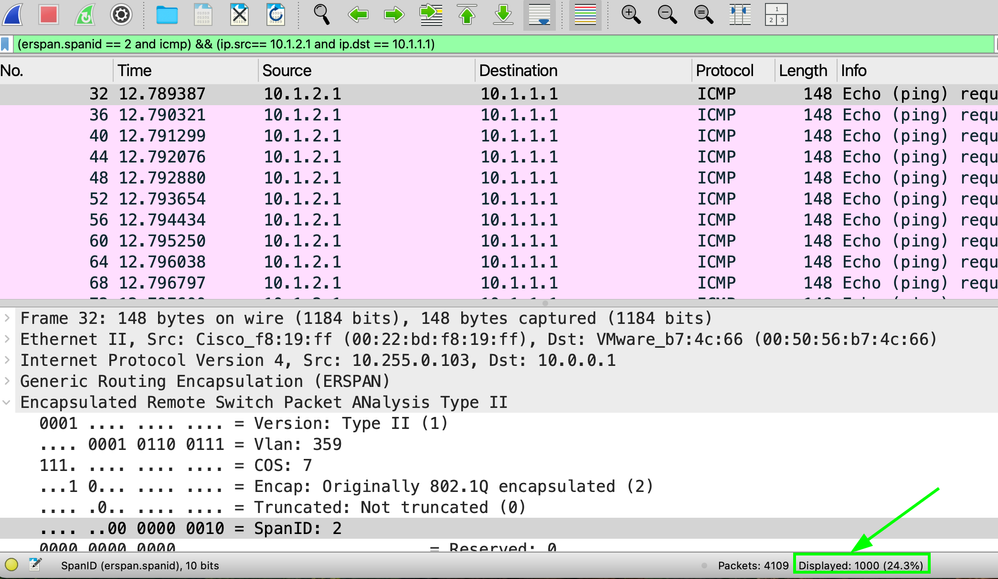Restart the current capture (green fin)
The image size is (998, 579).
click(85, 14)
